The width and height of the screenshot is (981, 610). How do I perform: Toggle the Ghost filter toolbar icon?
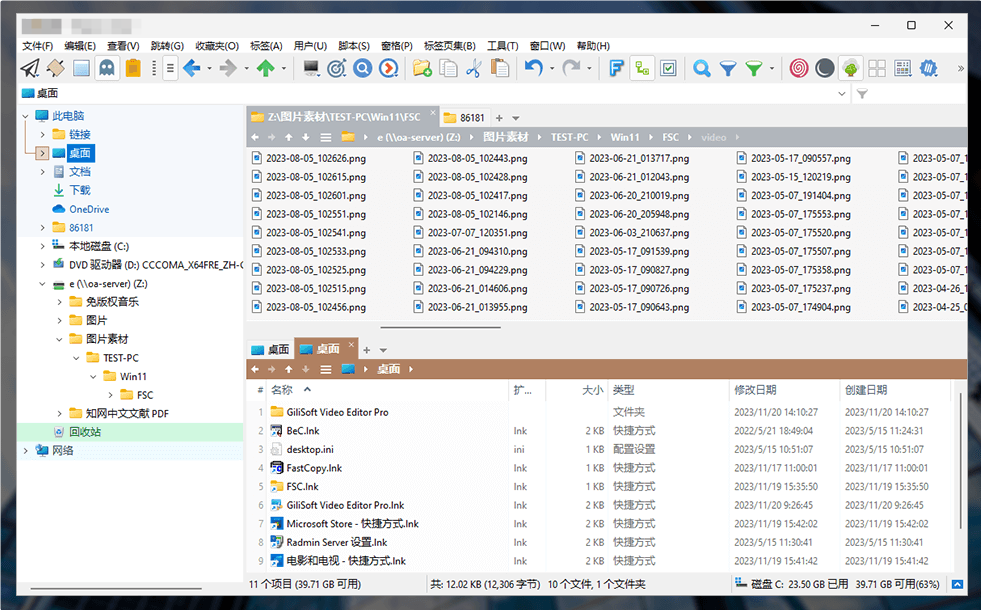click(x=107, y=68)
